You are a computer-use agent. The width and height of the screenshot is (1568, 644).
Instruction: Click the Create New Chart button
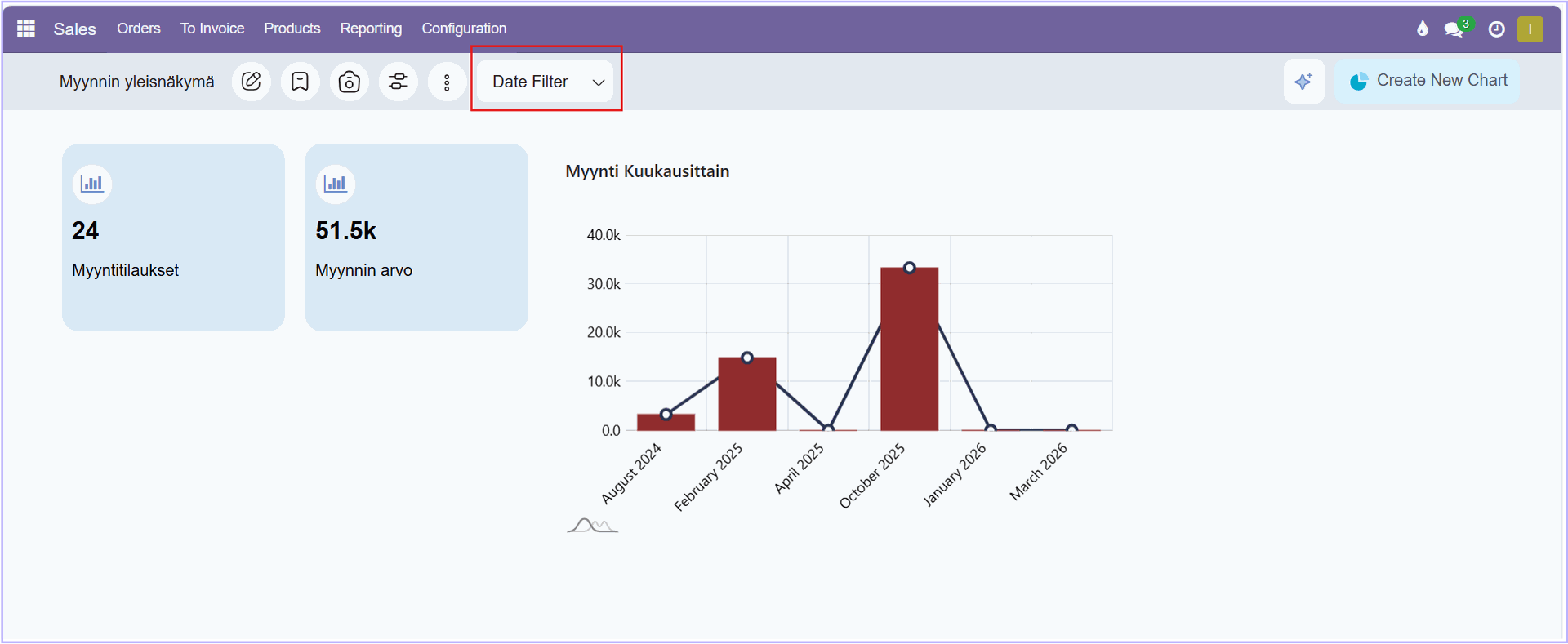click(x=1428, y=81)
